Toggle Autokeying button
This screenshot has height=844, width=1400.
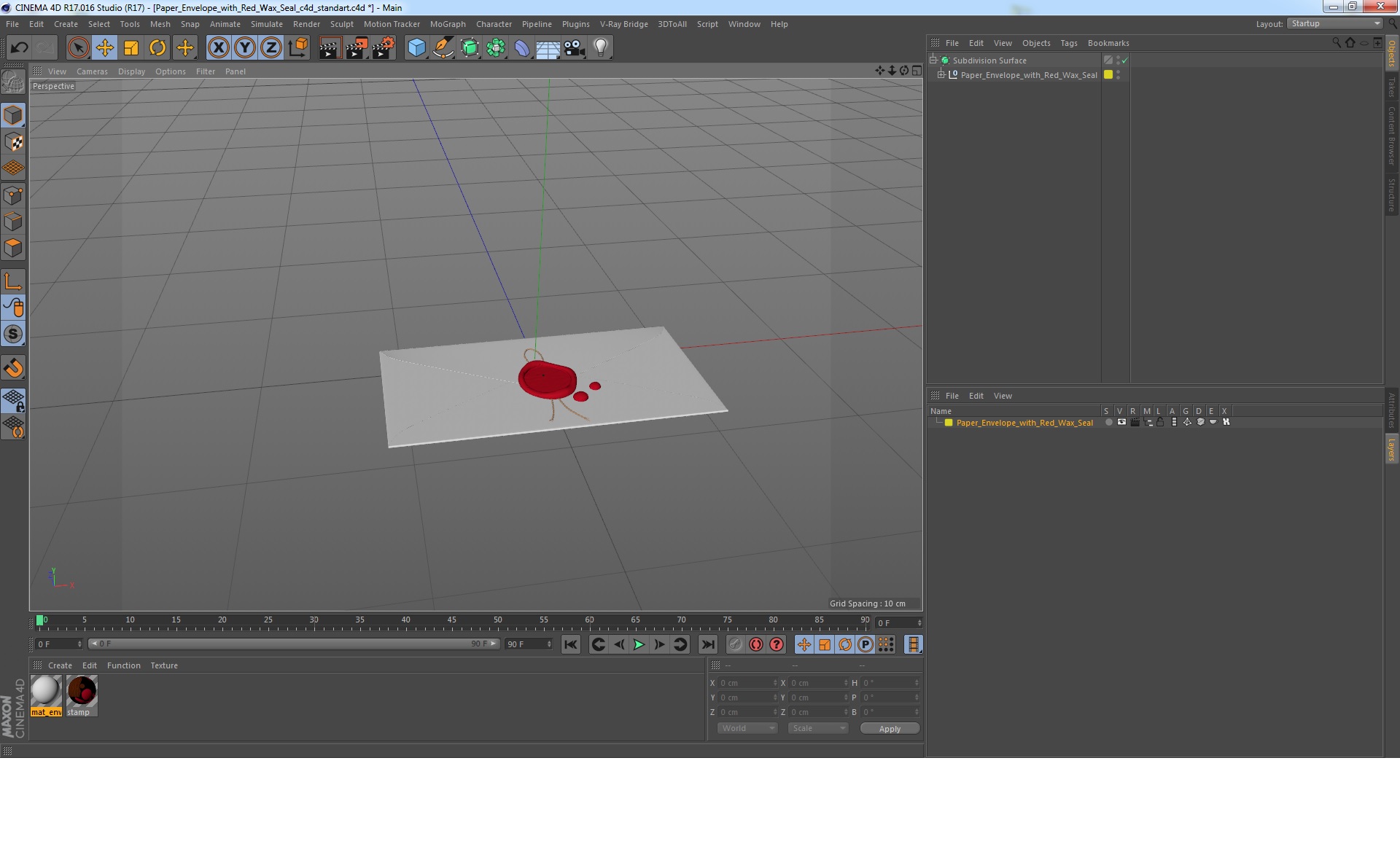(x=756, y=644)
